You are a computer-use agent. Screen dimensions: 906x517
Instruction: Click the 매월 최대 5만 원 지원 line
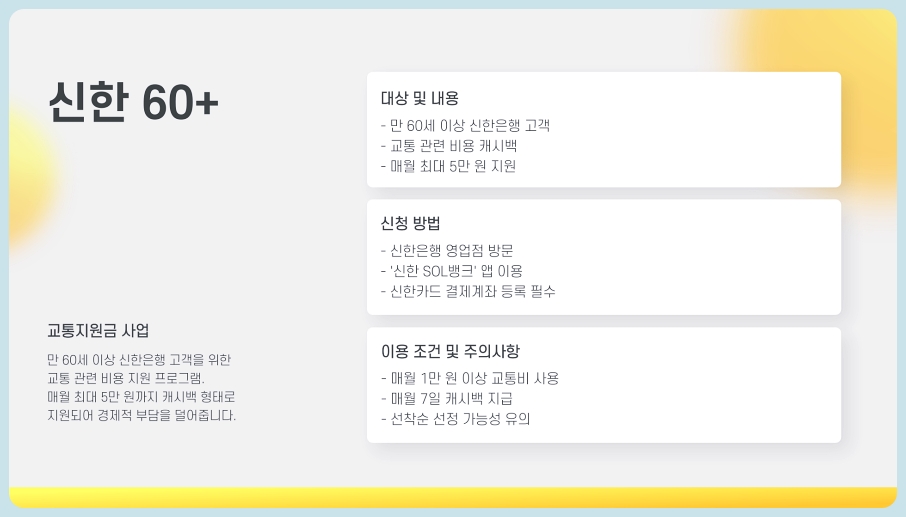coord(448,166)
